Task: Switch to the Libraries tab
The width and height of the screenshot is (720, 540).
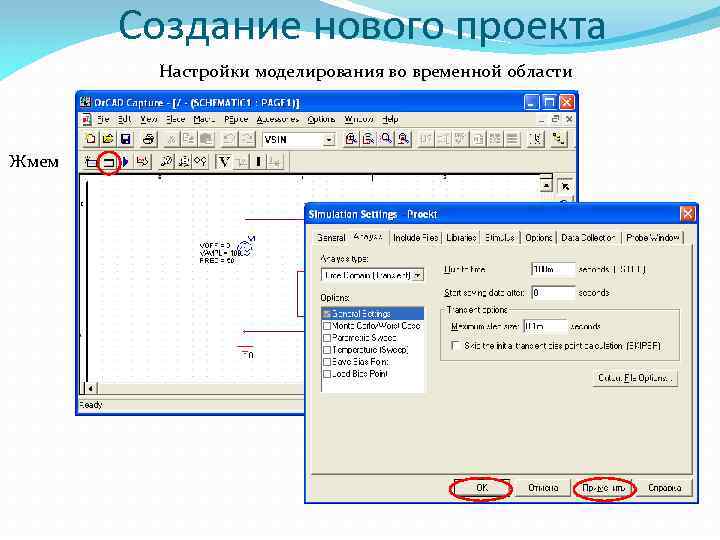Action: pyautogui.click(x=461, y=238)
